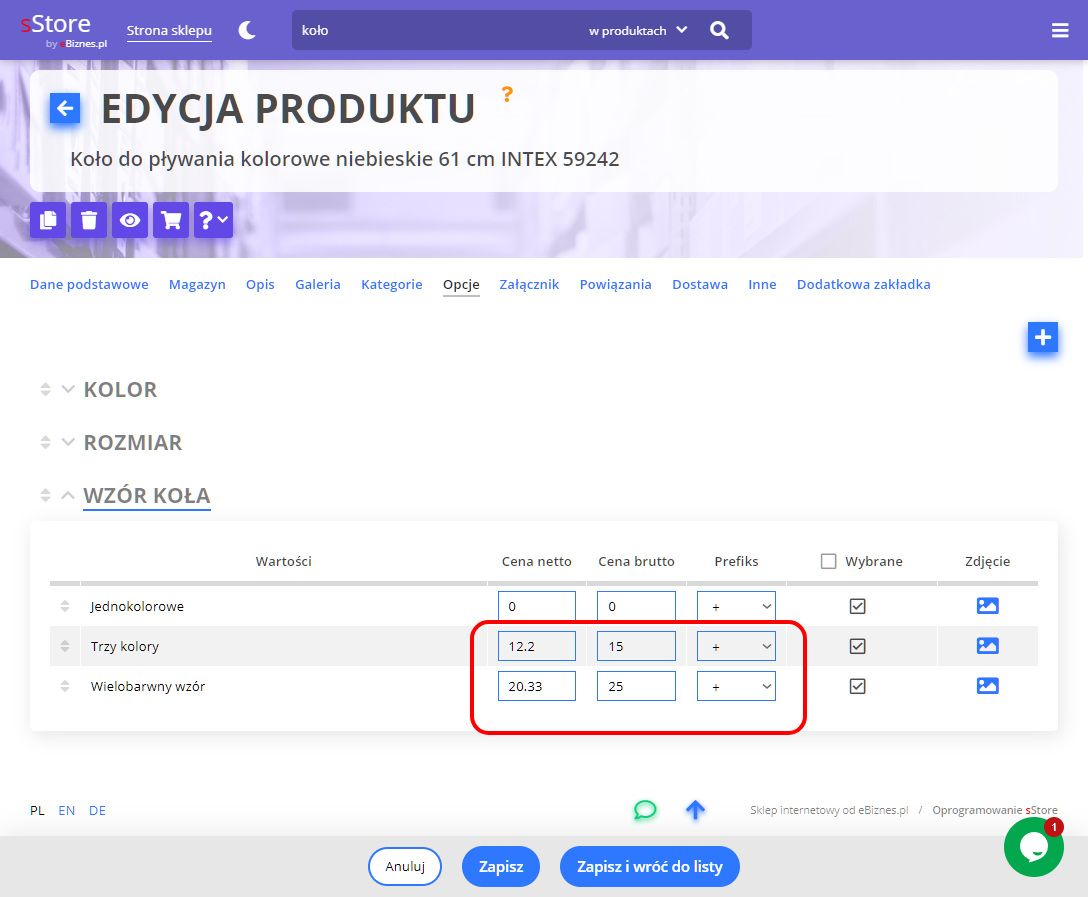Click reorder handle for Trzy kolory row
Image resolution: width=1088 pixels, height=897 pixels.
click(x=65, y=646)
